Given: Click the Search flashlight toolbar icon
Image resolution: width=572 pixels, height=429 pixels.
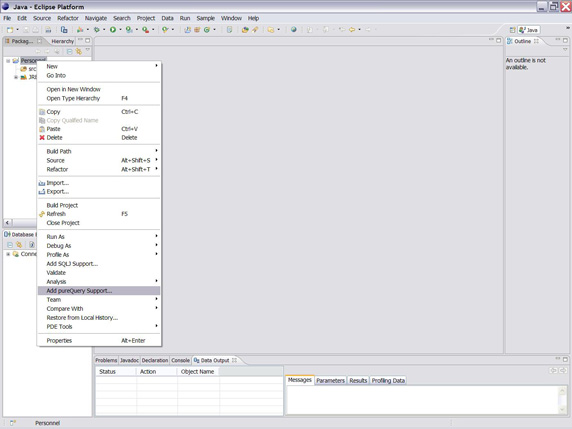Looking at the screenshot, I should tap(255, 30).
